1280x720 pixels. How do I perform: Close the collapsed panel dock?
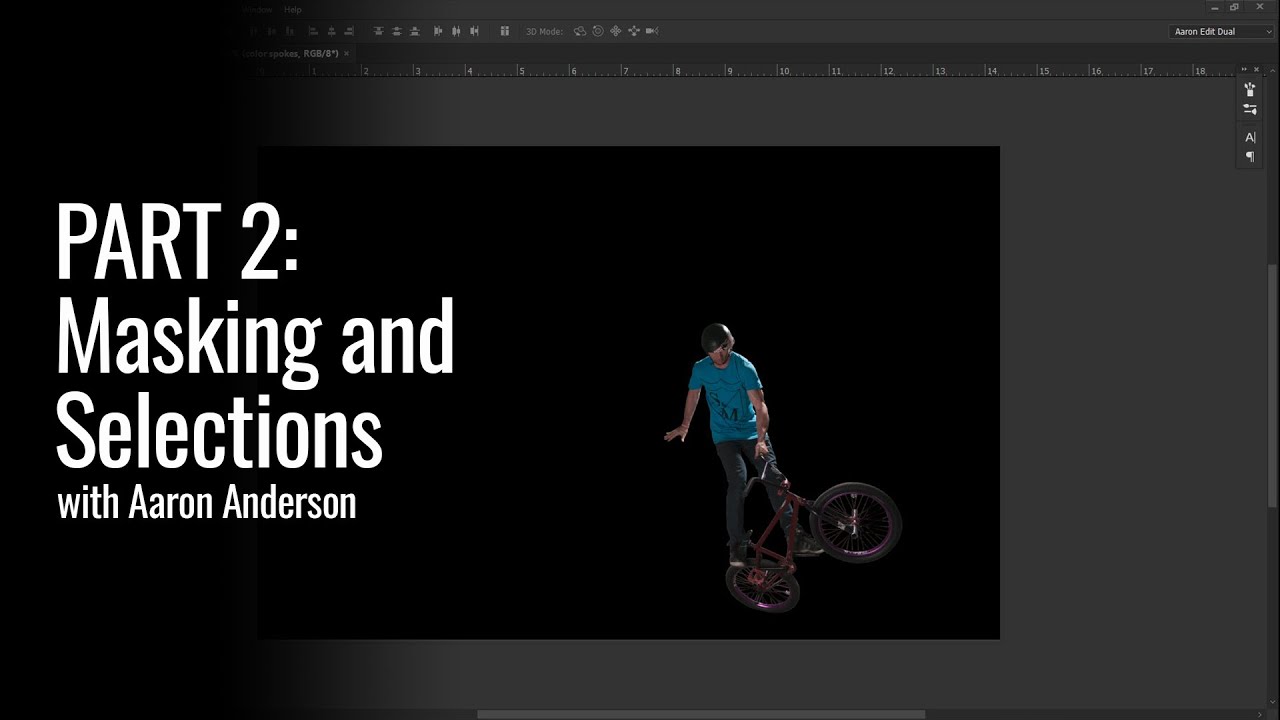(1257, 69)
